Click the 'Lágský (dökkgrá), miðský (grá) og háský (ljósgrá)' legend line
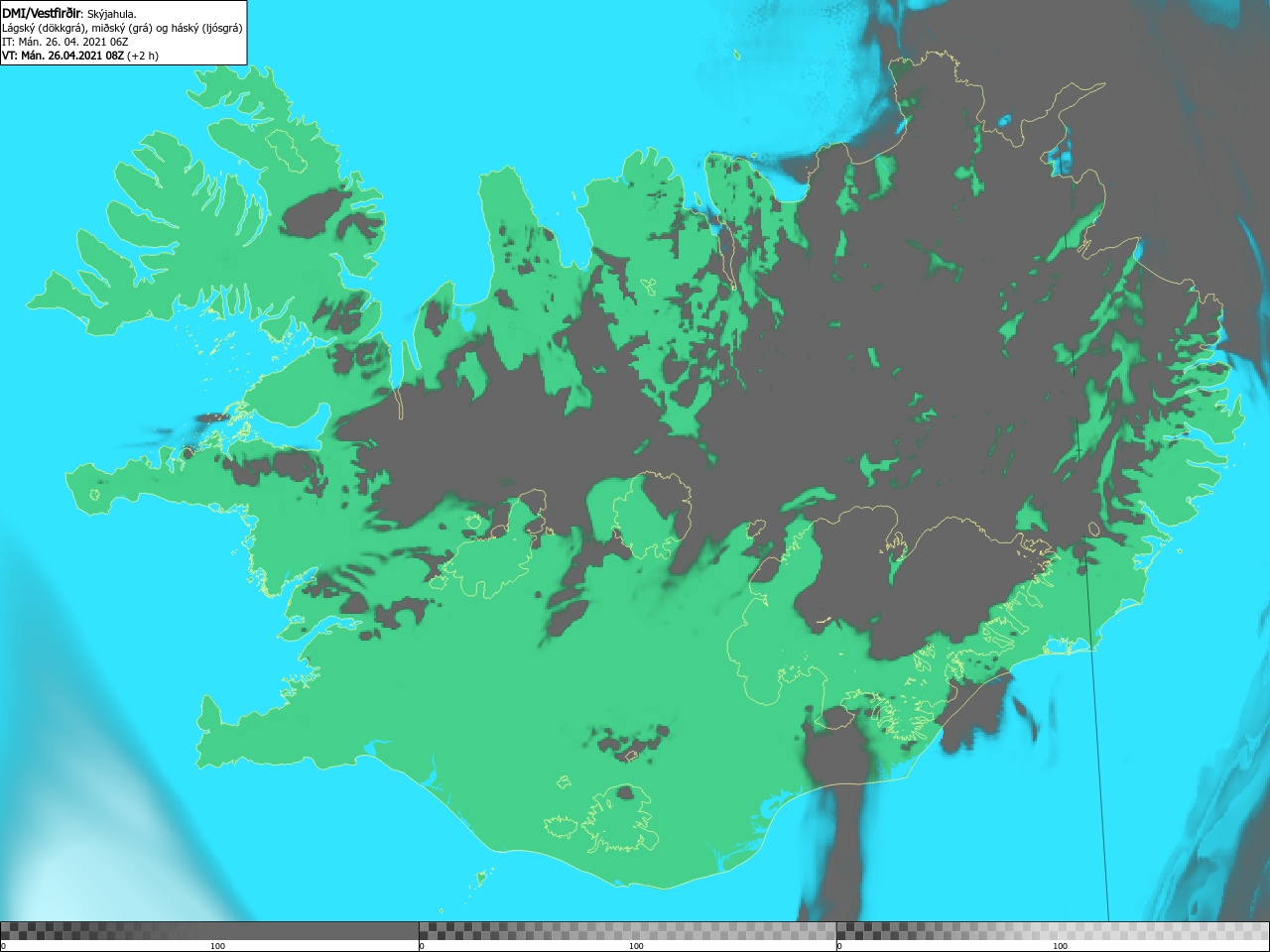Image resolution: width=1270 pixels, height=952 pixels. 122,28
